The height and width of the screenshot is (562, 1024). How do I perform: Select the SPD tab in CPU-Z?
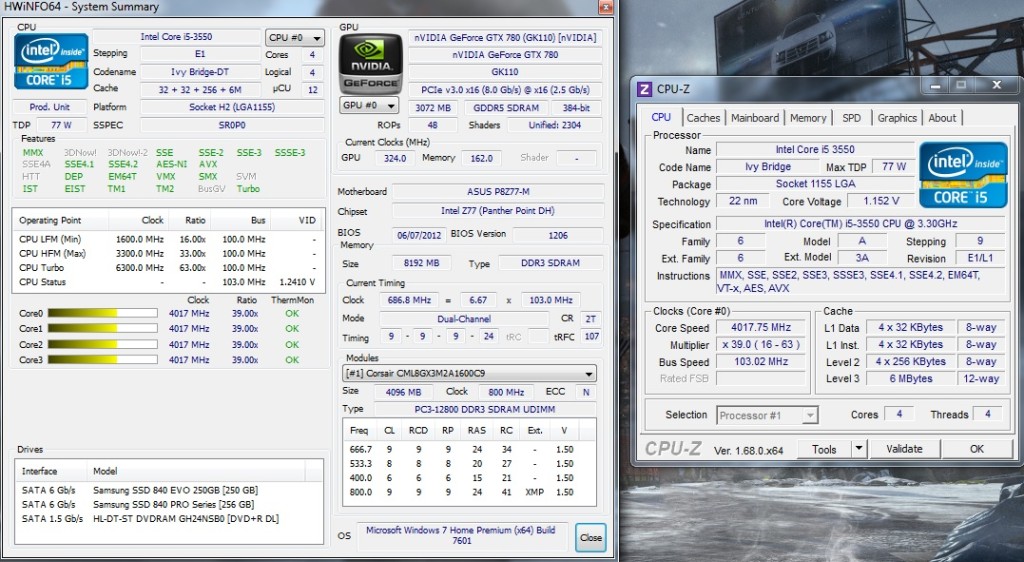point(852,118)
